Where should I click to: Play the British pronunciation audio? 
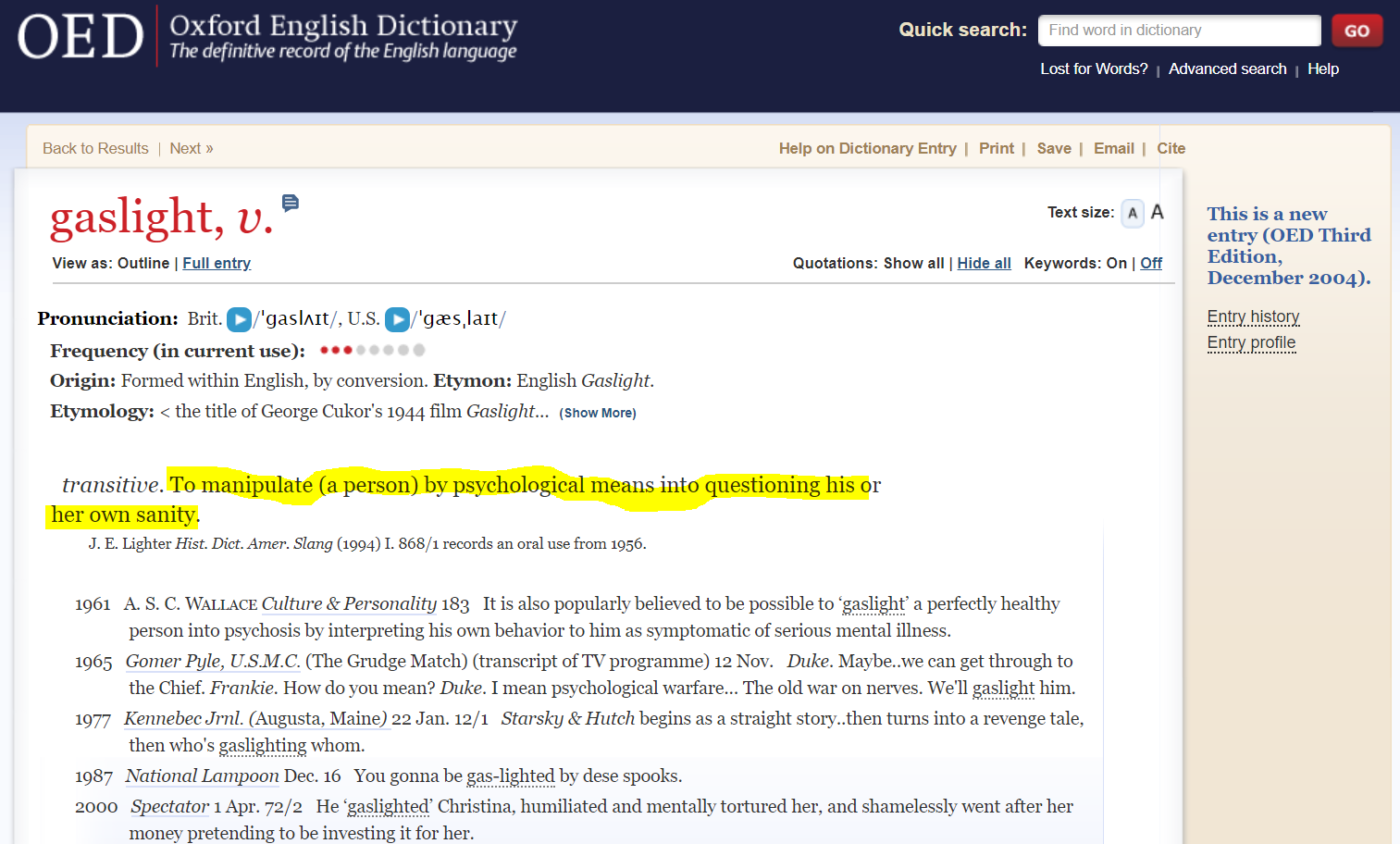240,319
